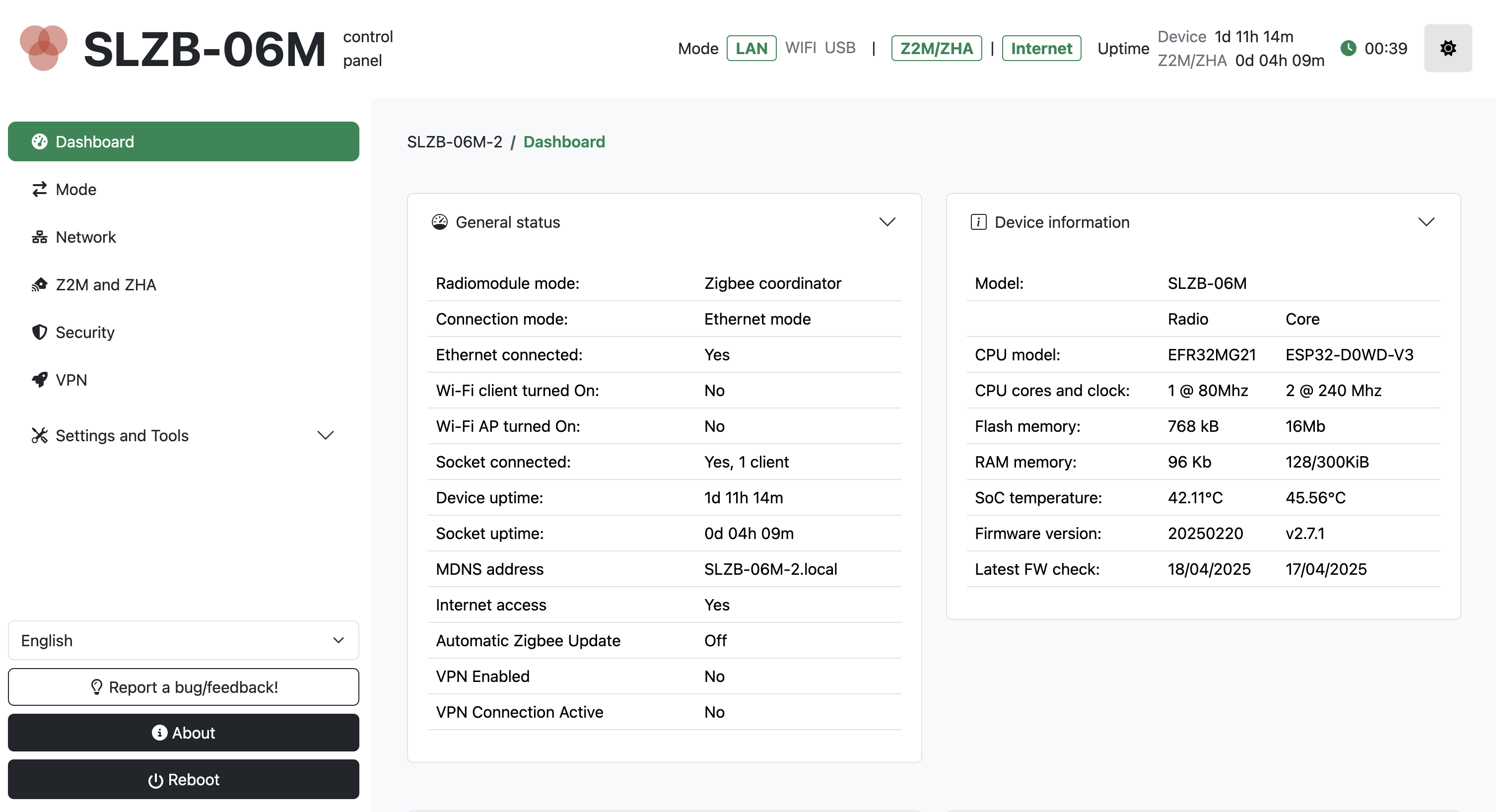Click the Mode arrows icon in the sidebar

coord(40,189)
